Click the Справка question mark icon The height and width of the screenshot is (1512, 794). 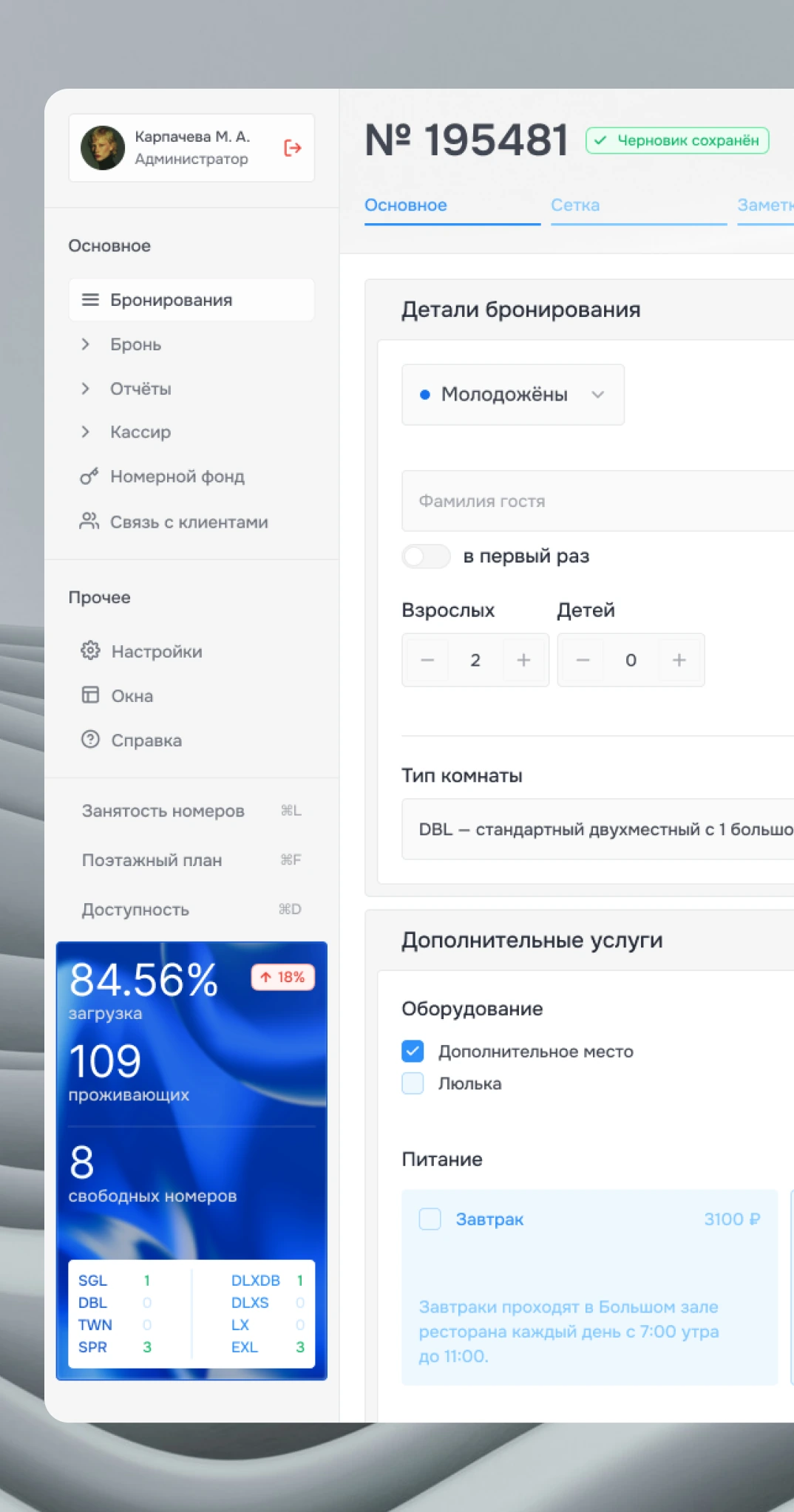coord(90,740)
